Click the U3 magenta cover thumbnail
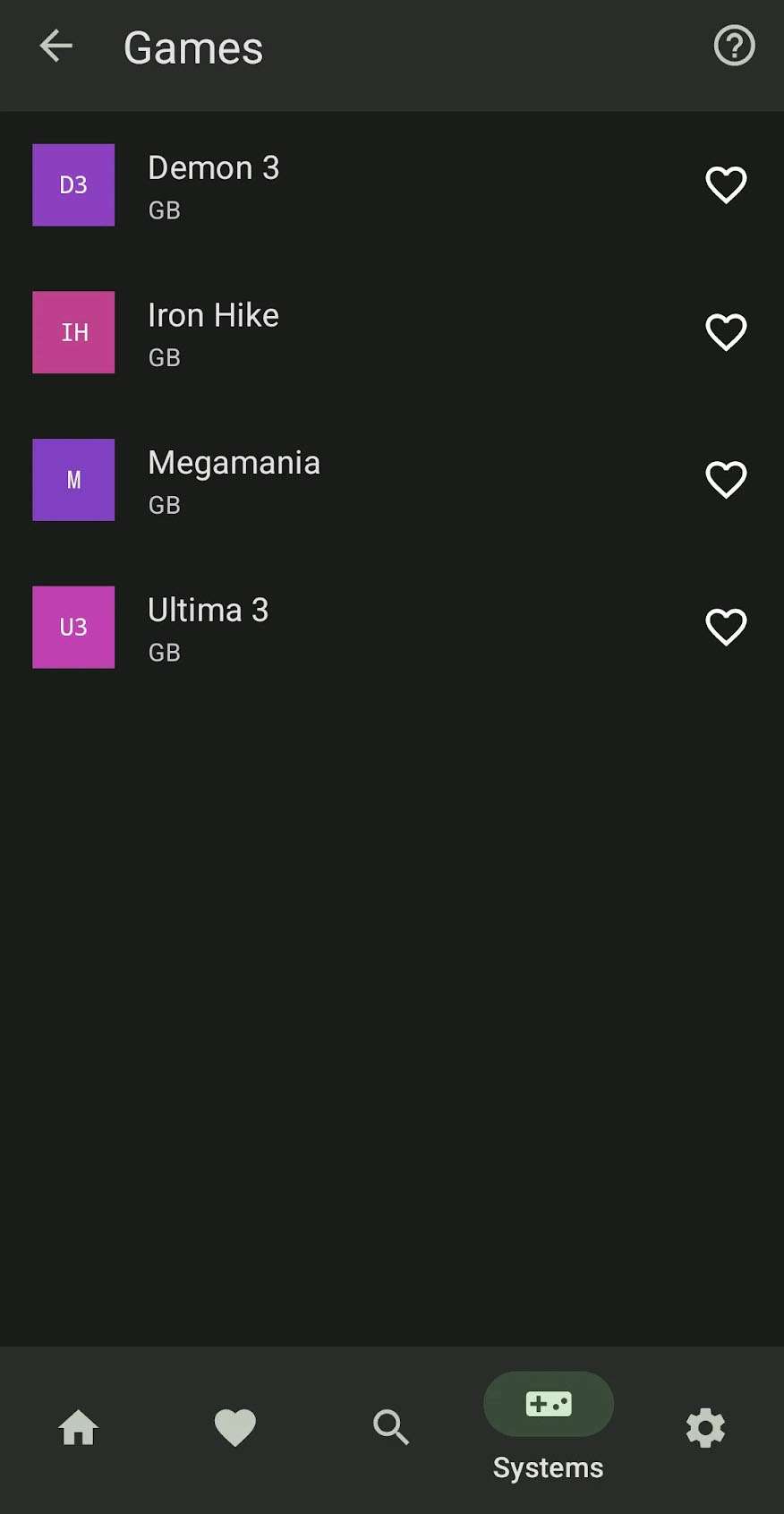Image resolution: width=784 pixels, height=1514 pixels. click(x=73, y=627)
